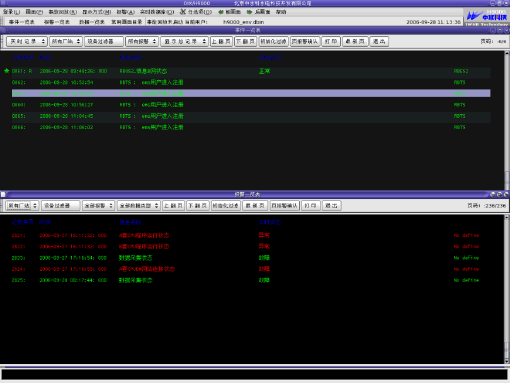Open the 所有报警 dropdown in the event list toolbar
Viewport: 510px width, 383px height.
141,41
